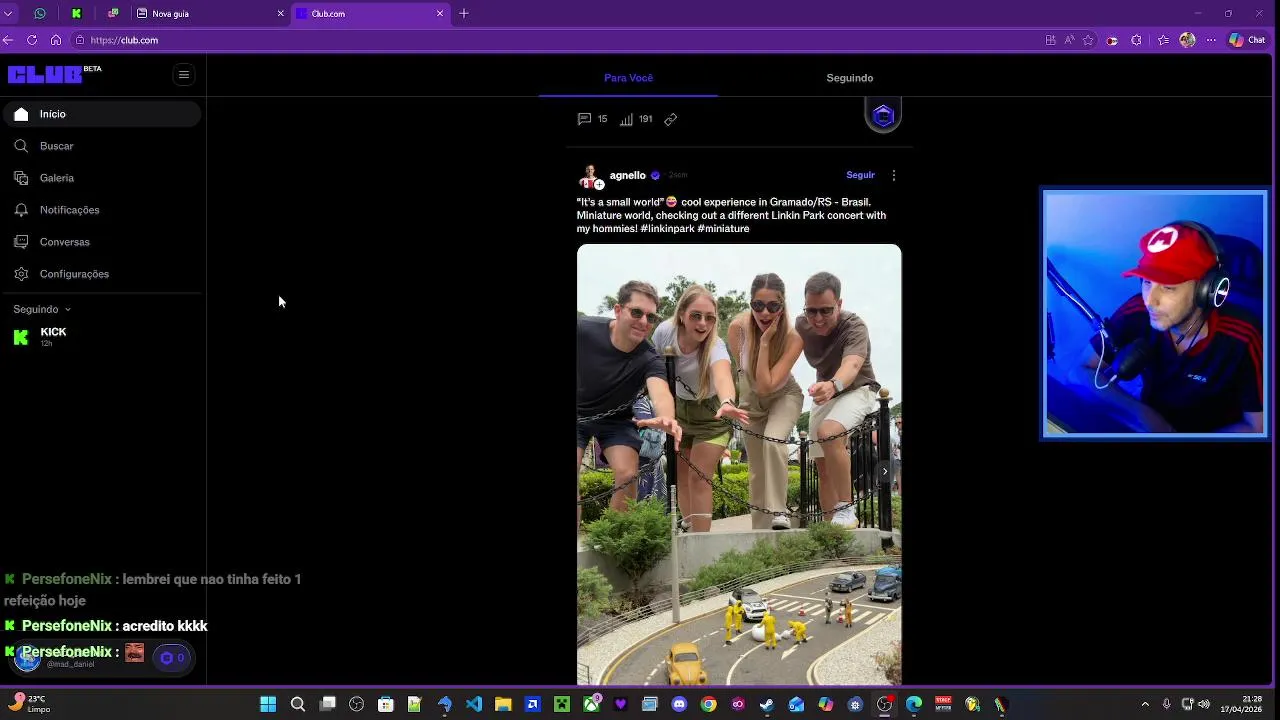This screenshot has height=720, width=1280.
Task: Copy post link via chain icon
Action: [x=671, y=119]
